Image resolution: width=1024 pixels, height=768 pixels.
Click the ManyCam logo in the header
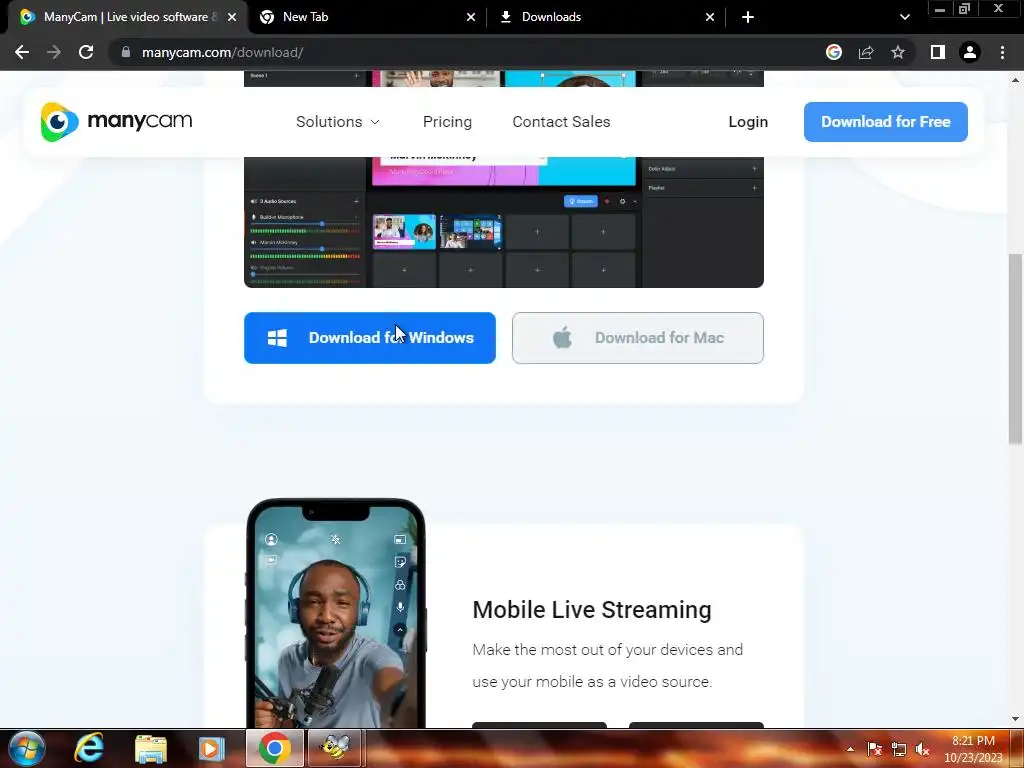click(x=116, y=121)
